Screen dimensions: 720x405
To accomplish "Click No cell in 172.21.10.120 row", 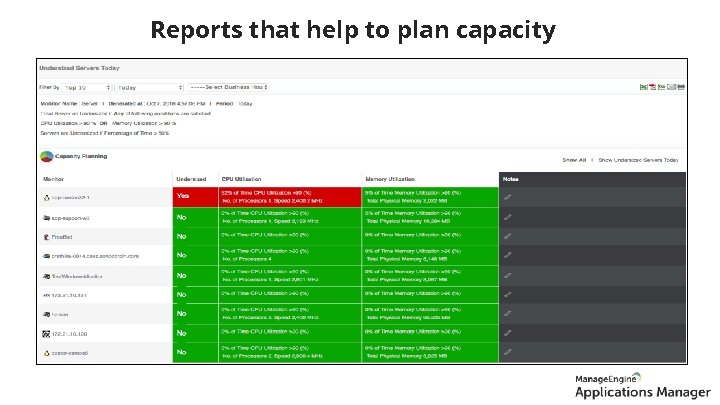I will coord(196,333).
